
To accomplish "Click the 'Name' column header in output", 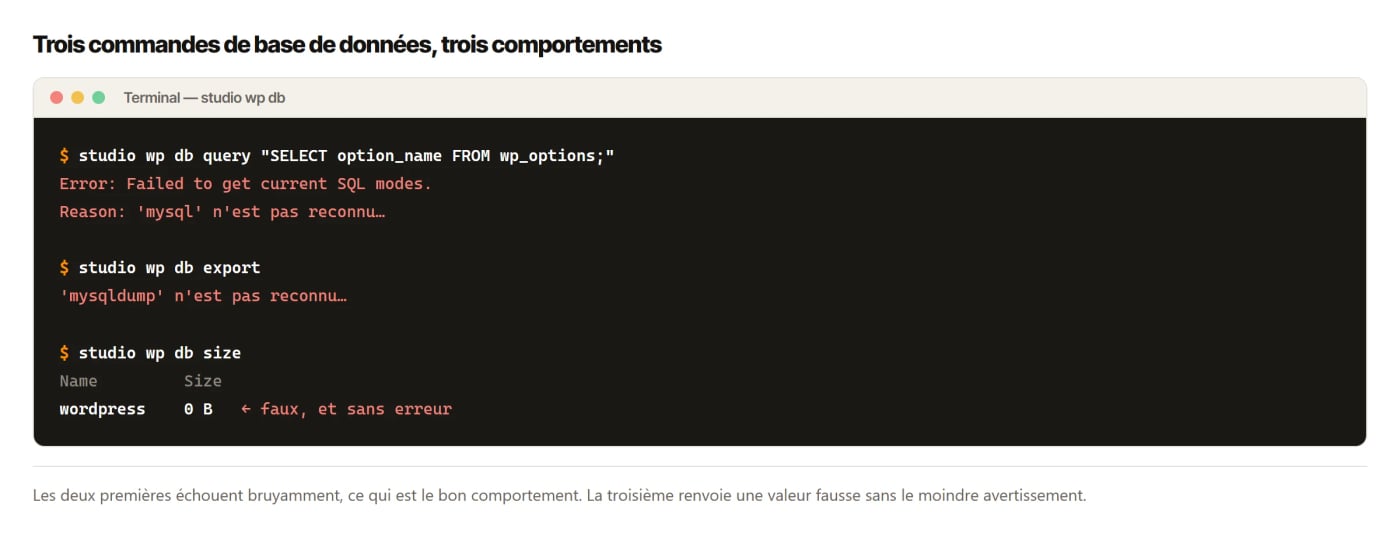I will pos(78,381).
